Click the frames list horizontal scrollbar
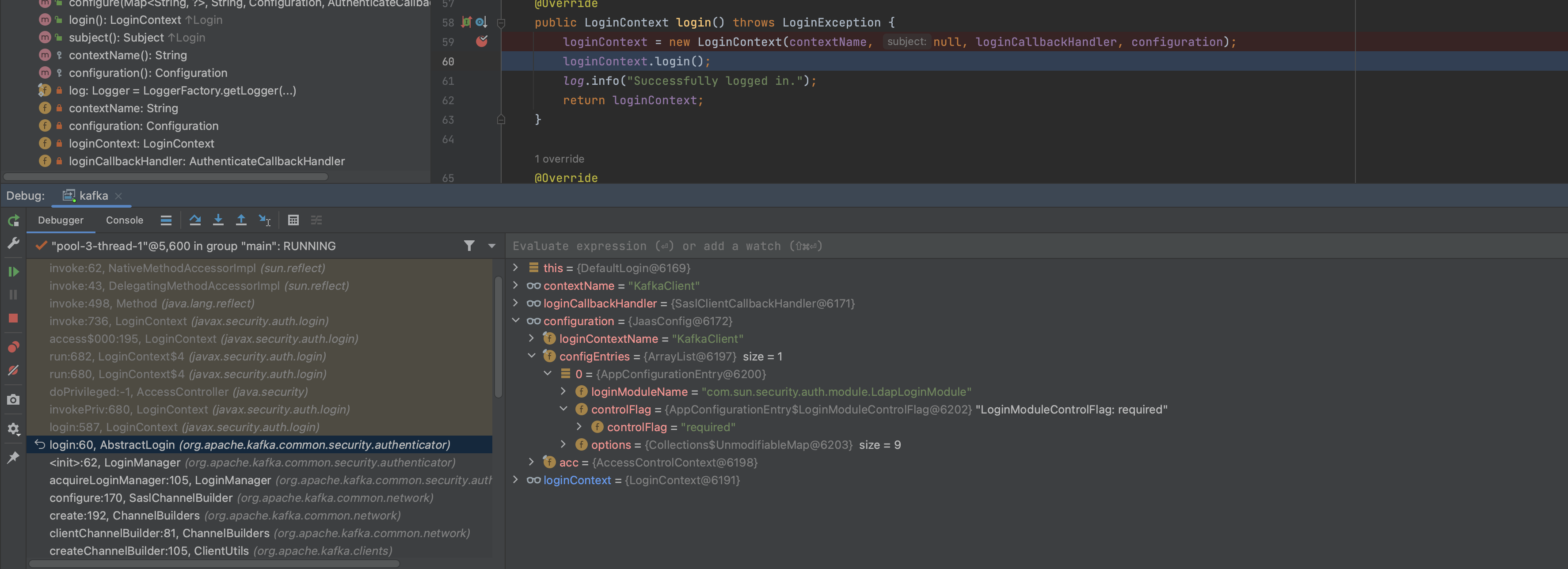 pos(214,564)
